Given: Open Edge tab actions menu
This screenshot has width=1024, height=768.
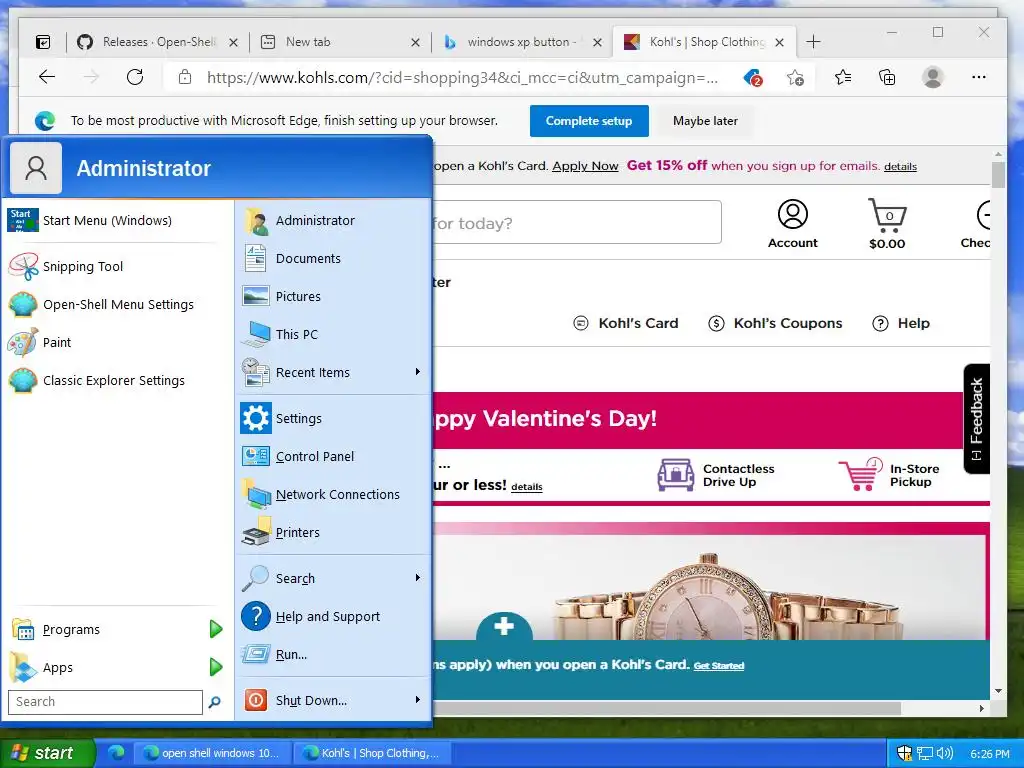Looking at the screenshot, I should coord(43,42).
